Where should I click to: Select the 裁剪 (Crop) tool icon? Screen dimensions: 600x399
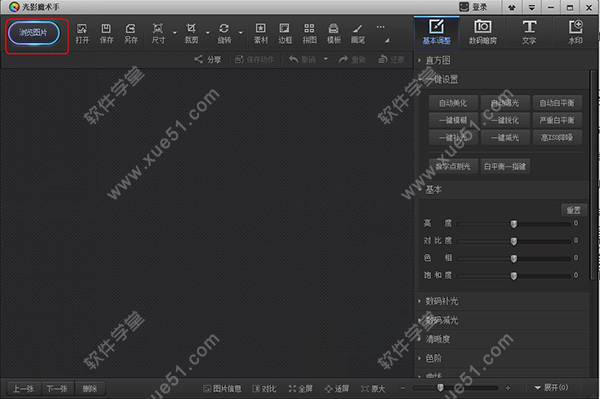(x=191, y=33)
